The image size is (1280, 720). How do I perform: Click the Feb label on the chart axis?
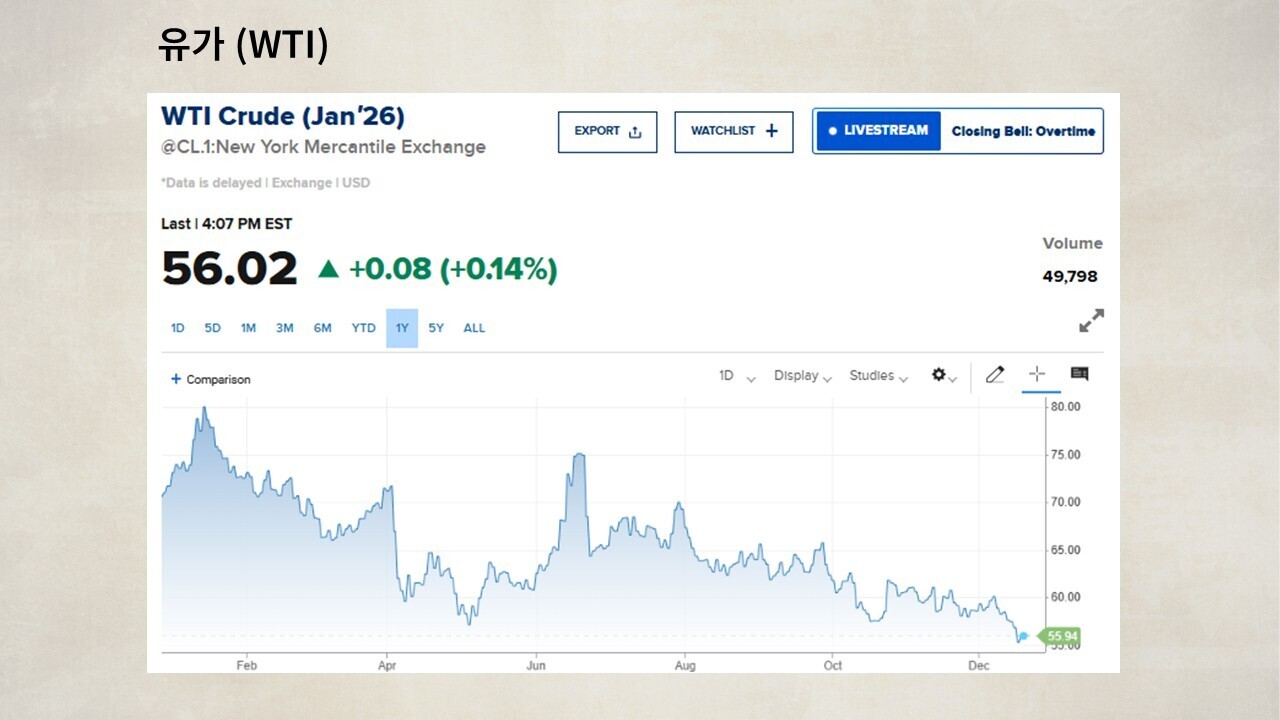click(246, 665)
